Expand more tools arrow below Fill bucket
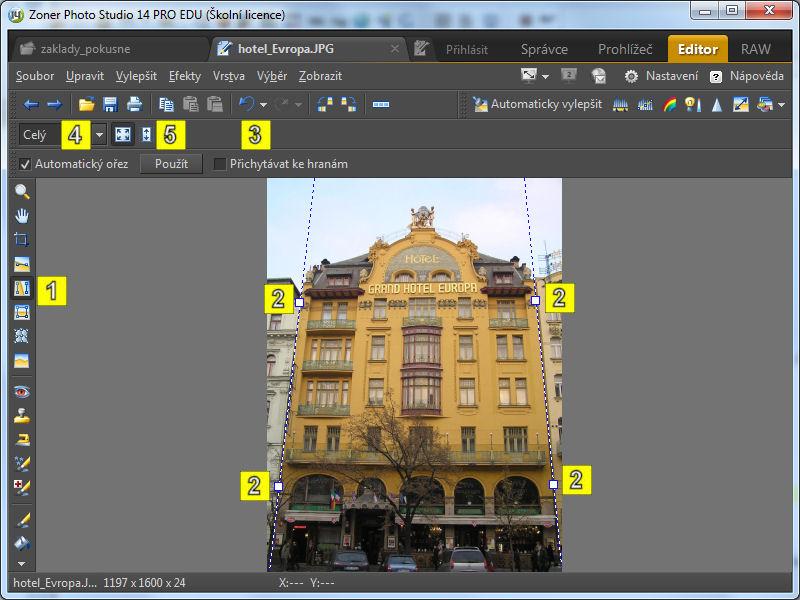Image resolution: width=800 pixels, height=600 pixels. coord(21,564)
